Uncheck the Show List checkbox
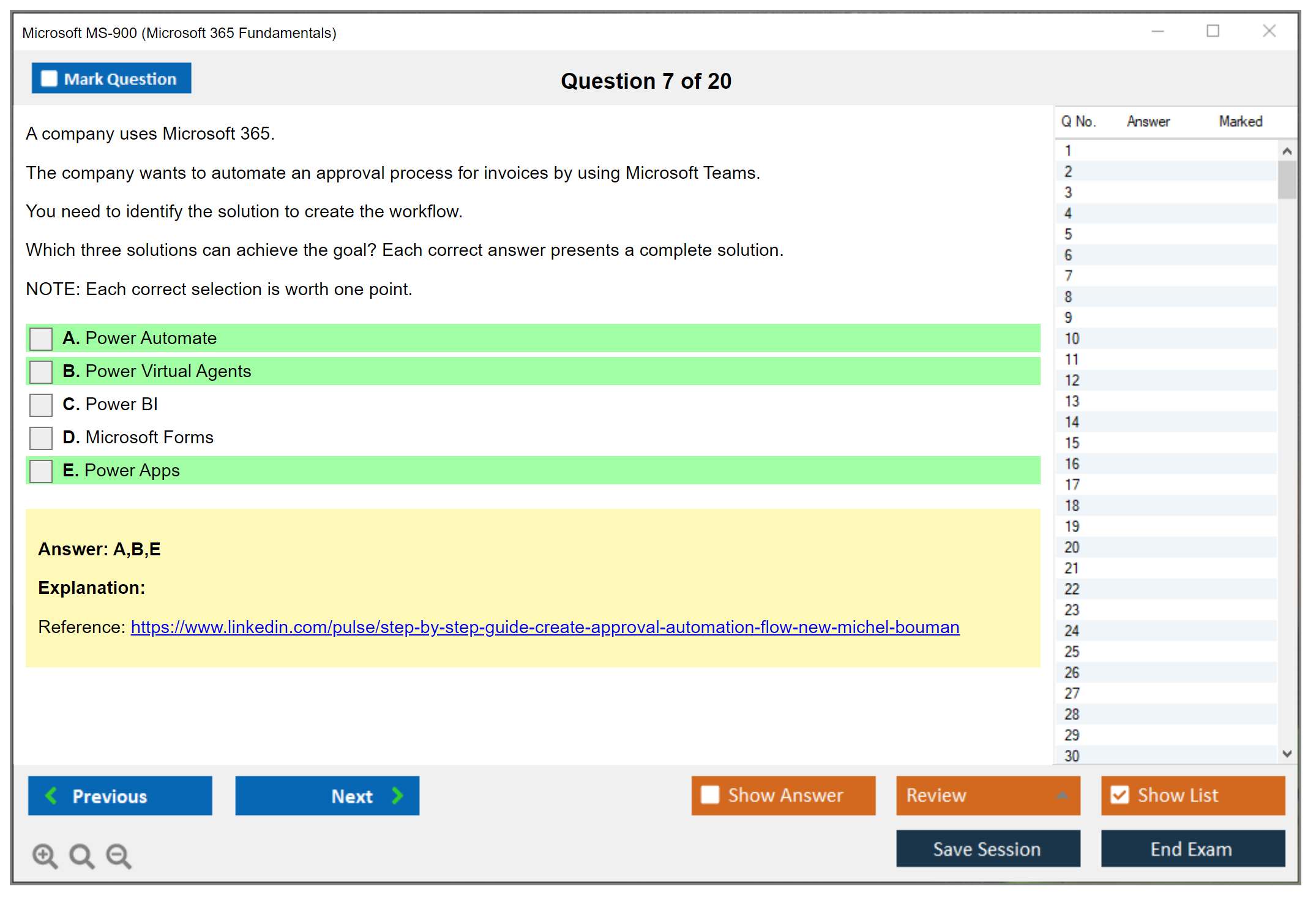The height and width of the screenshot is (900, 1316). point(1120,795)
